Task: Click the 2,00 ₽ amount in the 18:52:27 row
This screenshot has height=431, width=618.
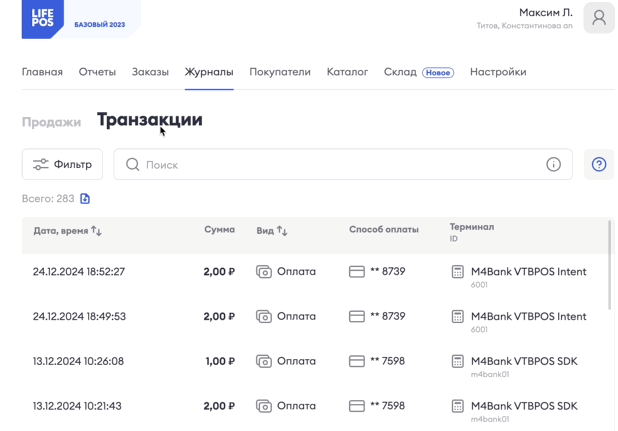Action: click(219, 271)
